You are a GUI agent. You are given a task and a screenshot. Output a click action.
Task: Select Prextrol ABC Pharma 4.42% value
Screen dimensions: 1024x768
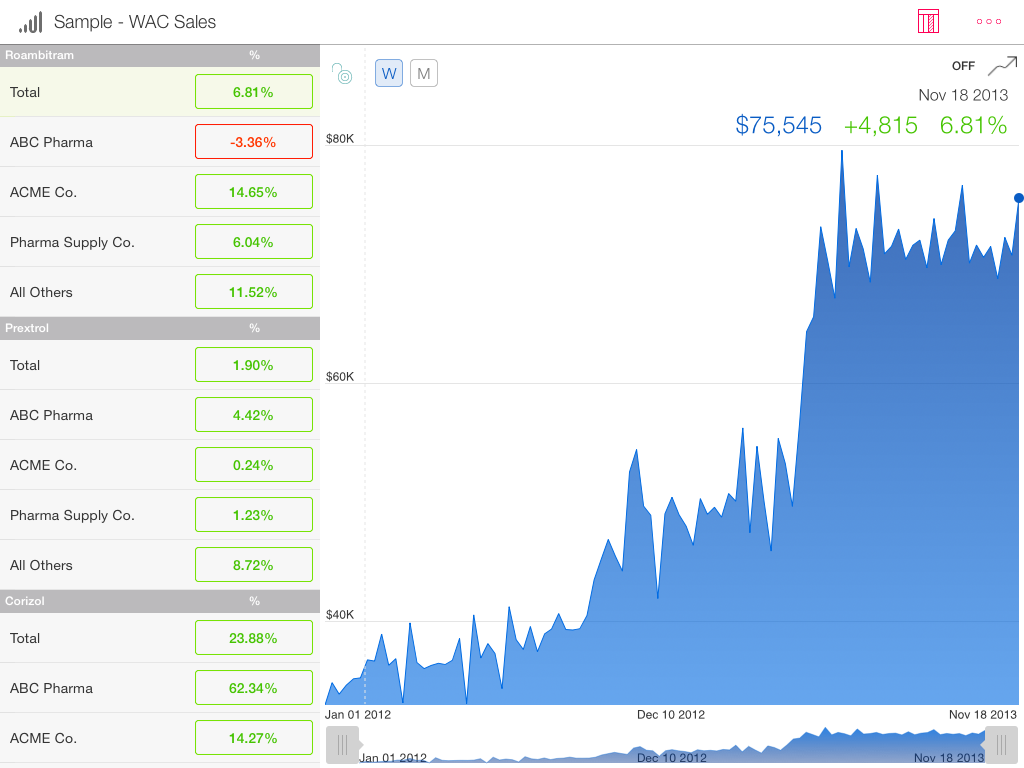click(x=254, y=415)
